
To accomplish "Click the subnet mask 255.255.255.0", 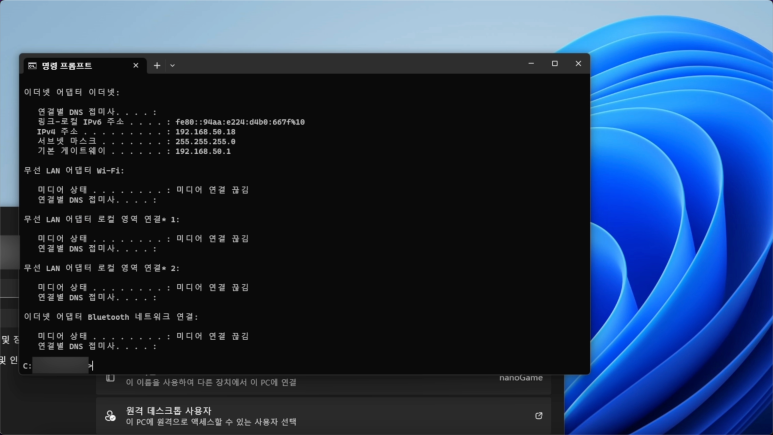I will pyautogui.click(x=205, y=142).
